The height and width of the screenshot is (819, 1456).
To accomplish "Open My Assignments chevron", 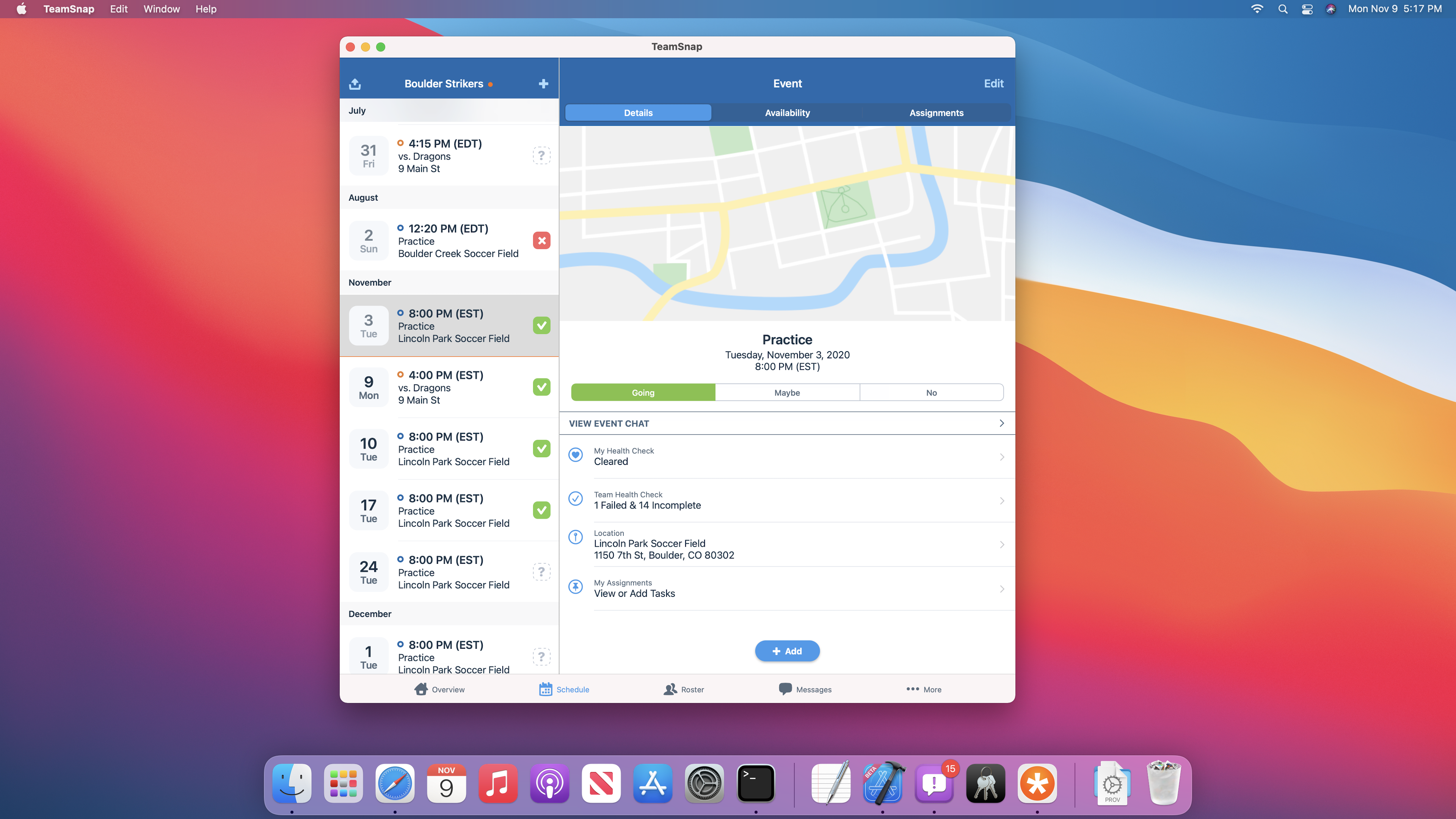I will click(x=1001, y=589).
